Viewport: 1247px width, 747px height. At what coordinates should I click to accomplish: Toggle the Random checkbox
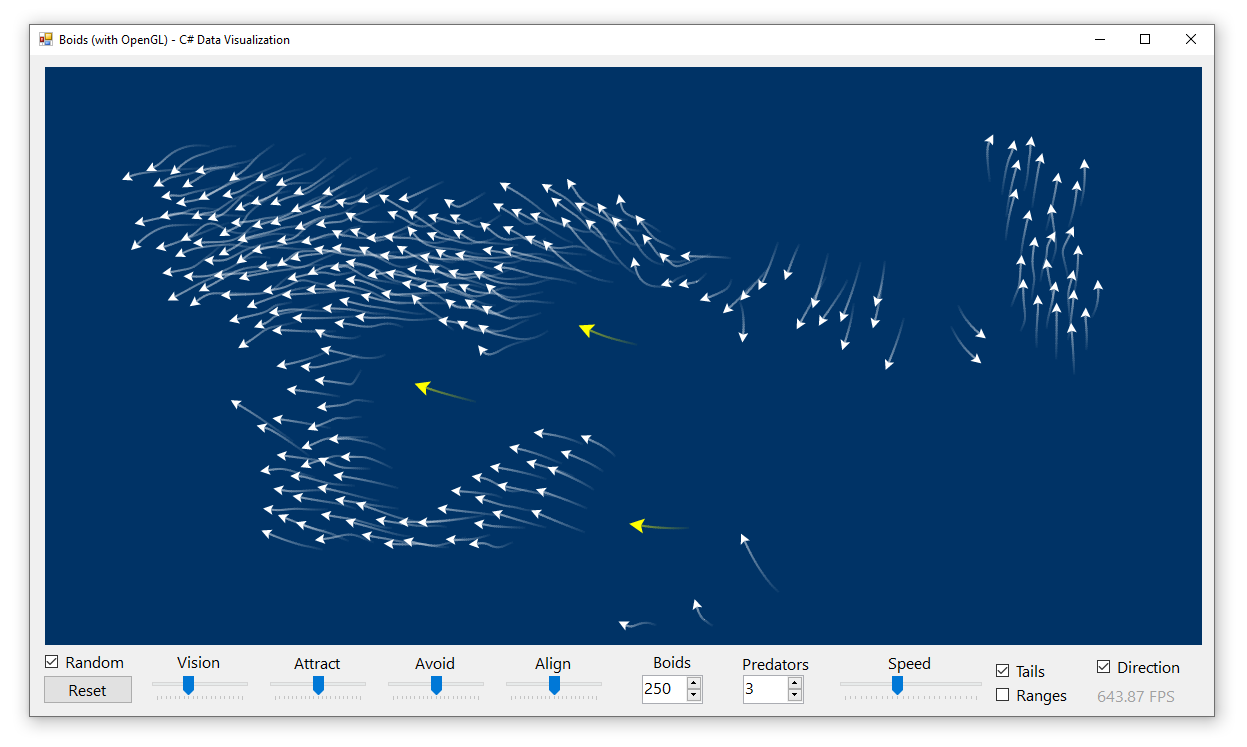coord(52,662)
